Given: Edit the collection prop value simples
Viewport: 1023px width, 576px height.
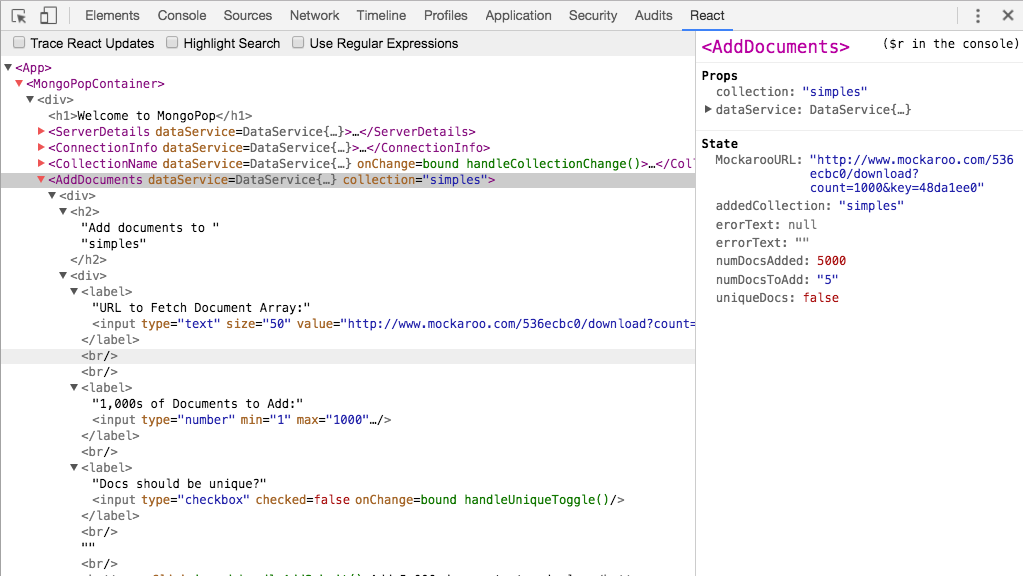Looking at the screenshot, I should point(834,91).
